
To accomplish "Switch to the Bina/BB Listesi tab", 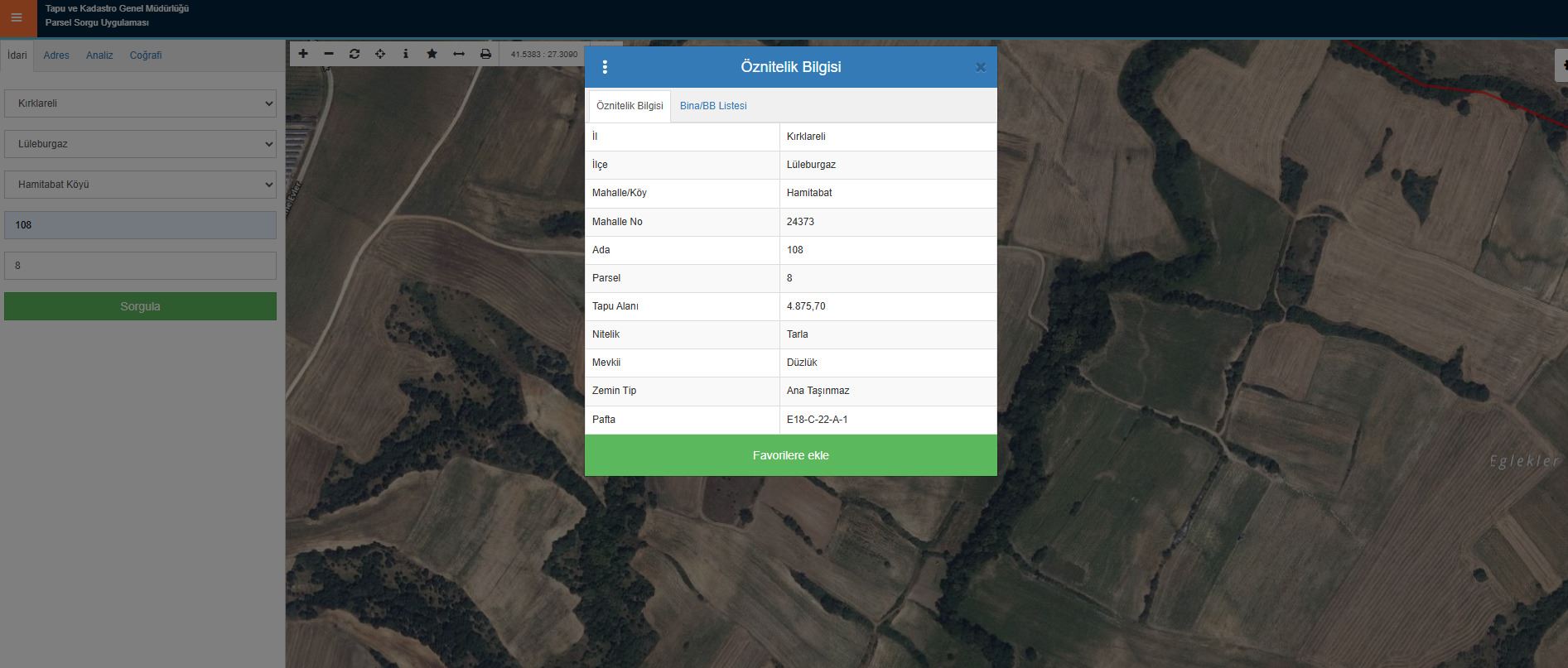I will (713, 106).
